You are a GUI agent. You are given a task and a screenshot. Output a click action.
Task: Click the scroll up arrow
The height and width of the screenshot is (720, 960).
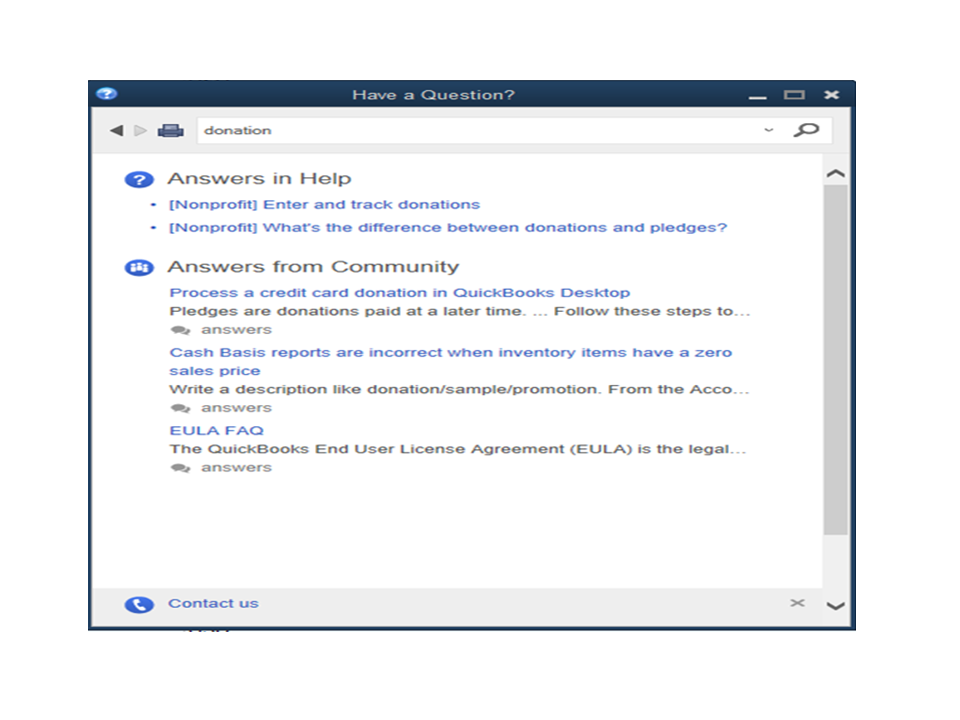pyautogui.click(x=836, y=174)
